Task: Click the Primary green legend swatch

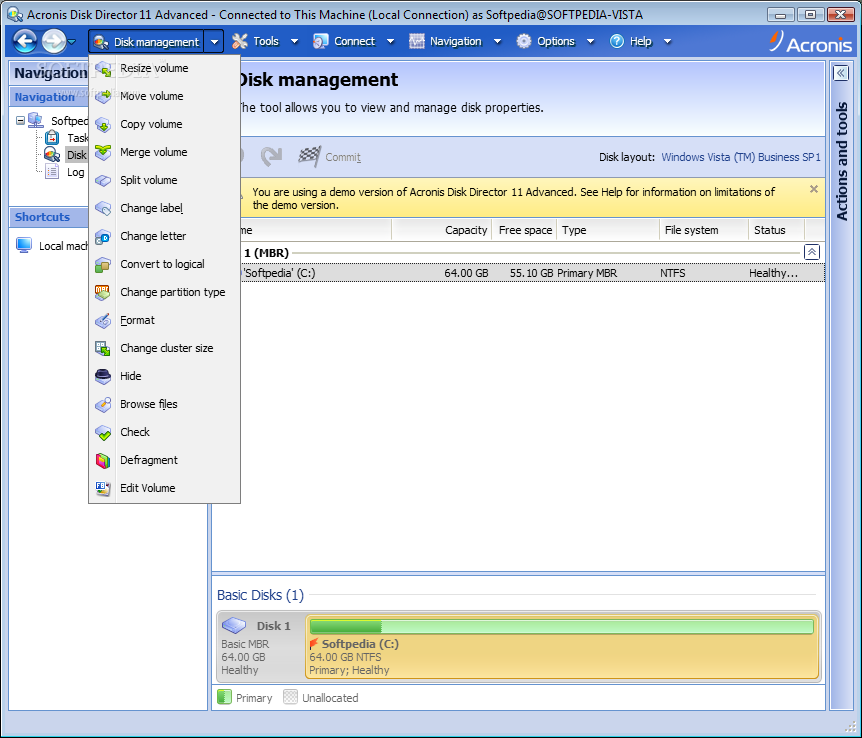Action: pyautogui.click(x=224, y=697)
